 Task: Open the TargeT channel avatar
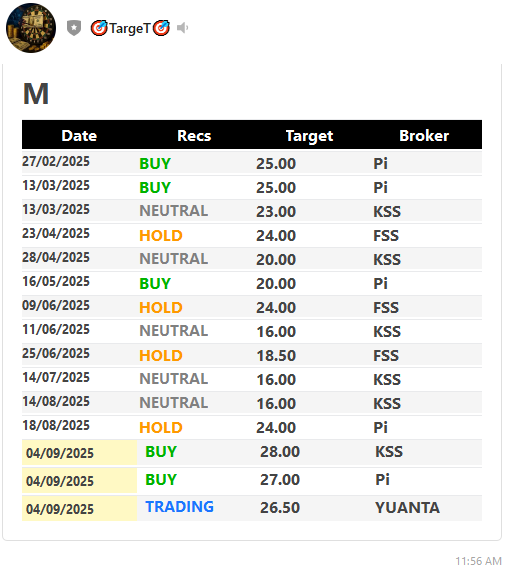pyautogui.click(x=31, y=28)
